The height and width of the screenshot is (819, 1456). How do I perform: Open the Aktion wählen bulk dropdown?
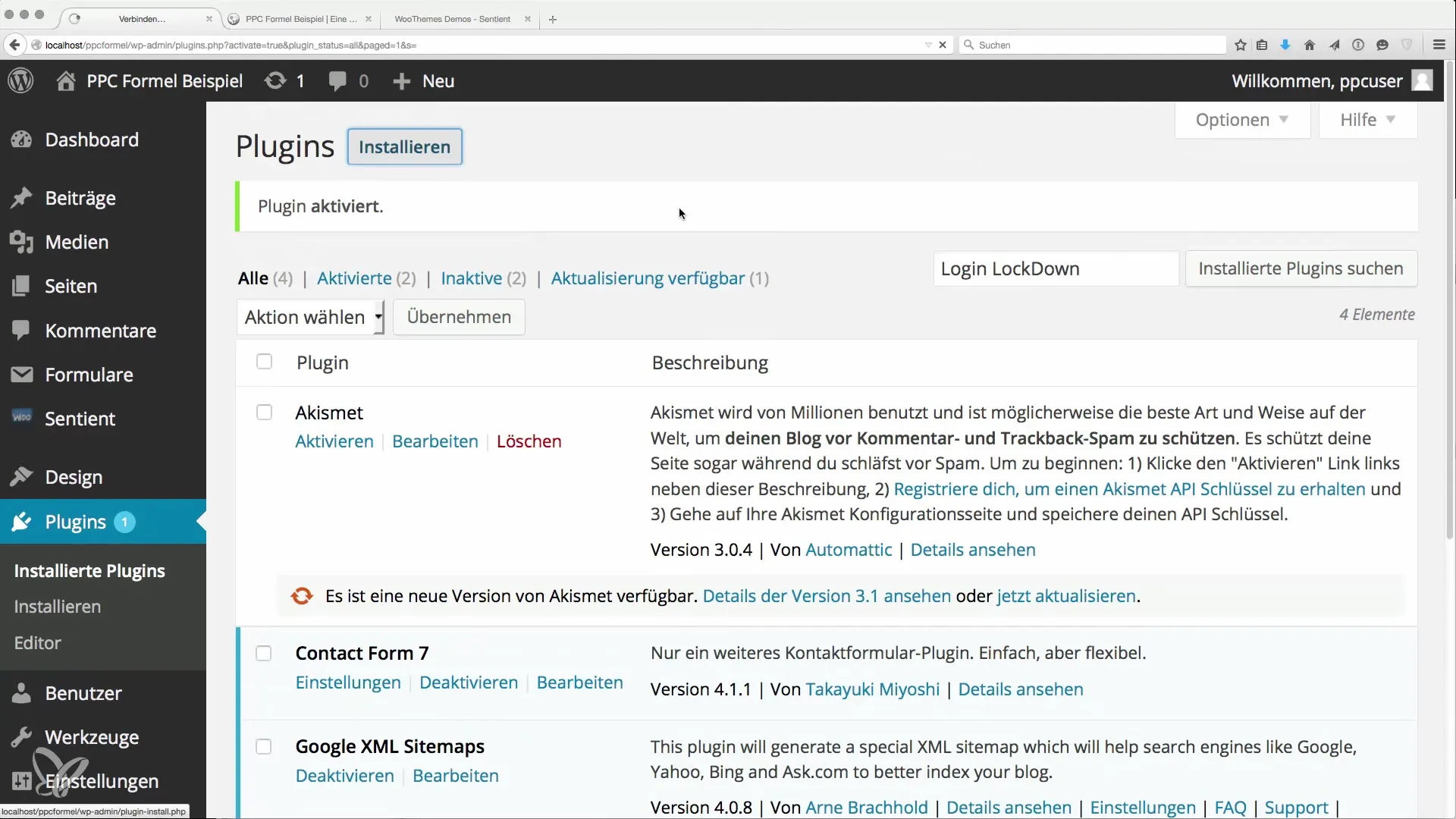[311, 317]
